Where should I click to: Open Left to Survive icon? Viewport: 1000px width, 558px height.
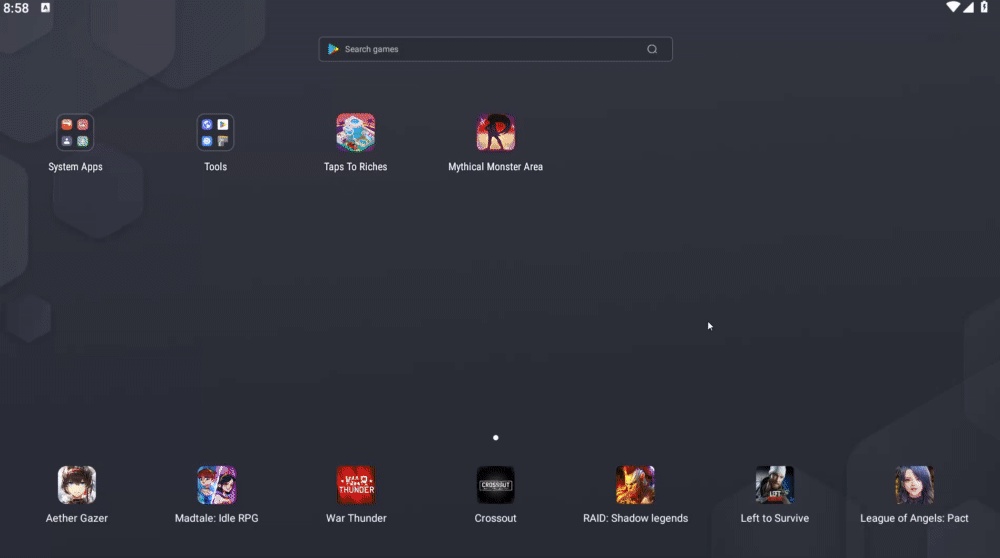tap(775, 485)
